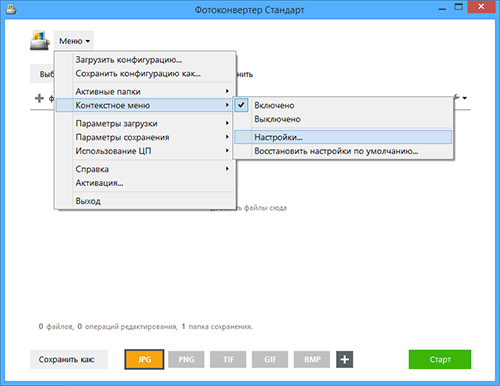
Task: Select JPG output format
Action: (x=144, y=359)
